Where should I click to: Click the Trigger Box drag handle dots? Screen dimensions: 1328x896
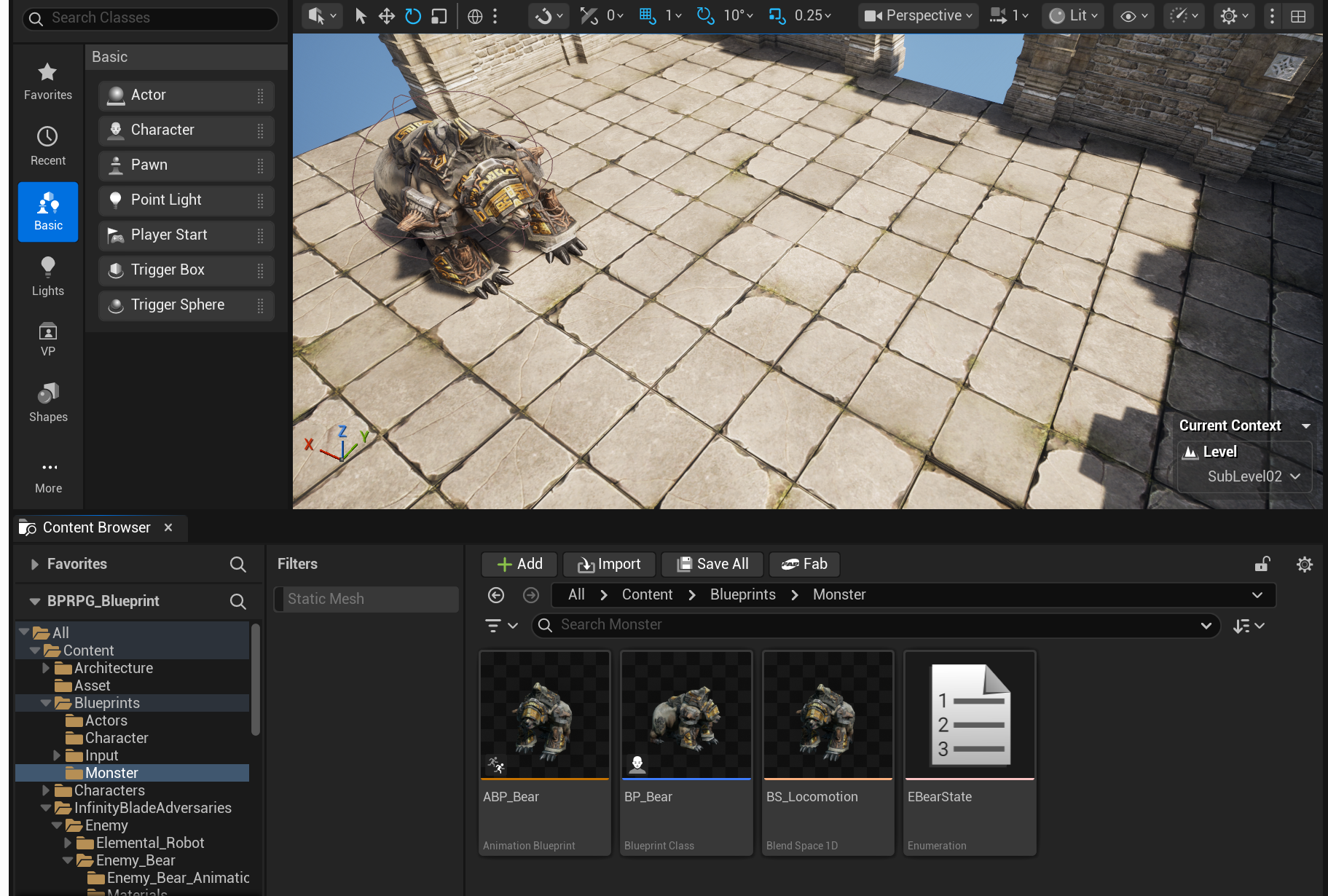point(261,270)
